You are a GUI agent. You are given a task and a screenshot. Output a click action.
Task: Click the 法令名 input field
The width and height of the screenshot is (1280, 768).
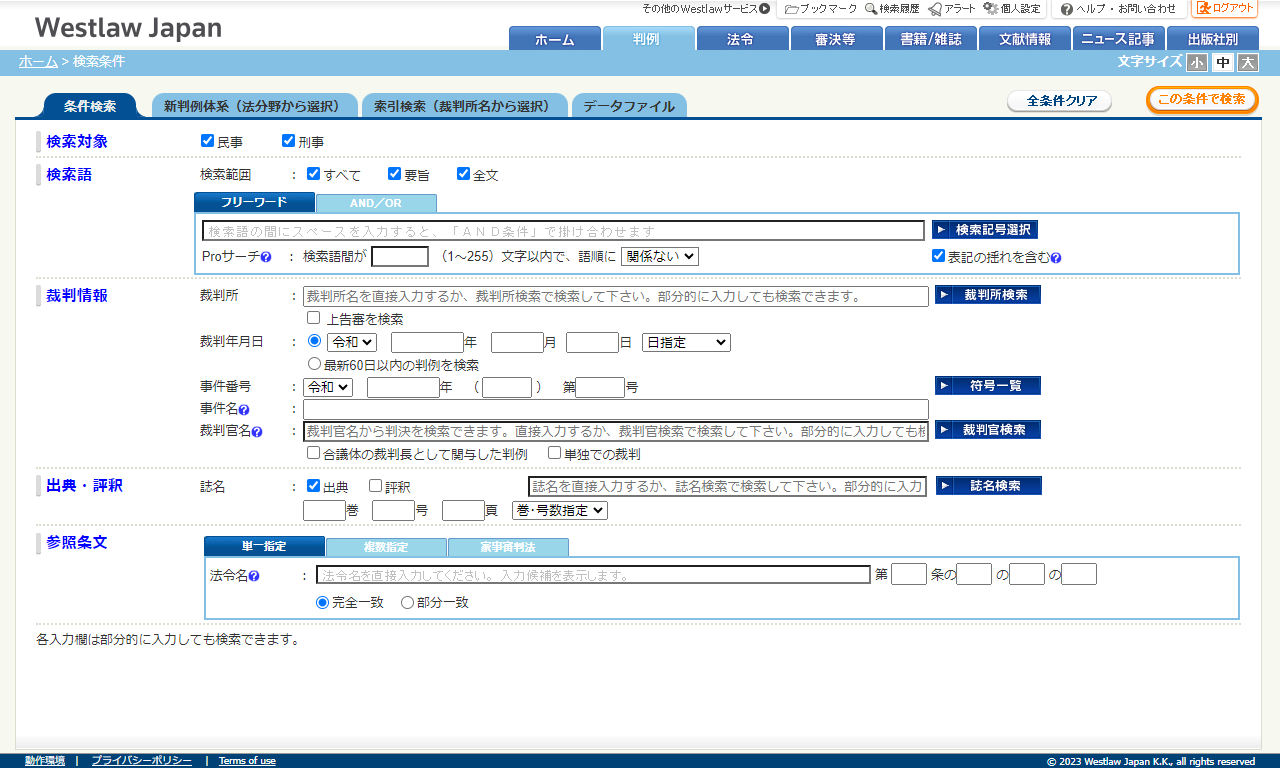point(593,575)
